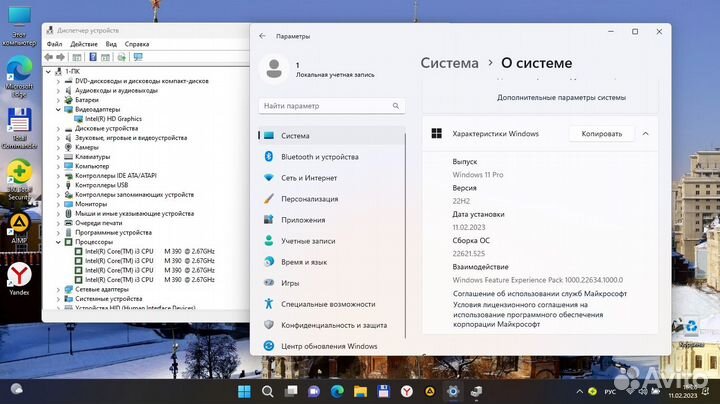Image resolution: width=720 pixels, height=404 pixels.
Task: Switch to Device Manager on taskbar
Action: pyautogui.click(x=476, y=392)
